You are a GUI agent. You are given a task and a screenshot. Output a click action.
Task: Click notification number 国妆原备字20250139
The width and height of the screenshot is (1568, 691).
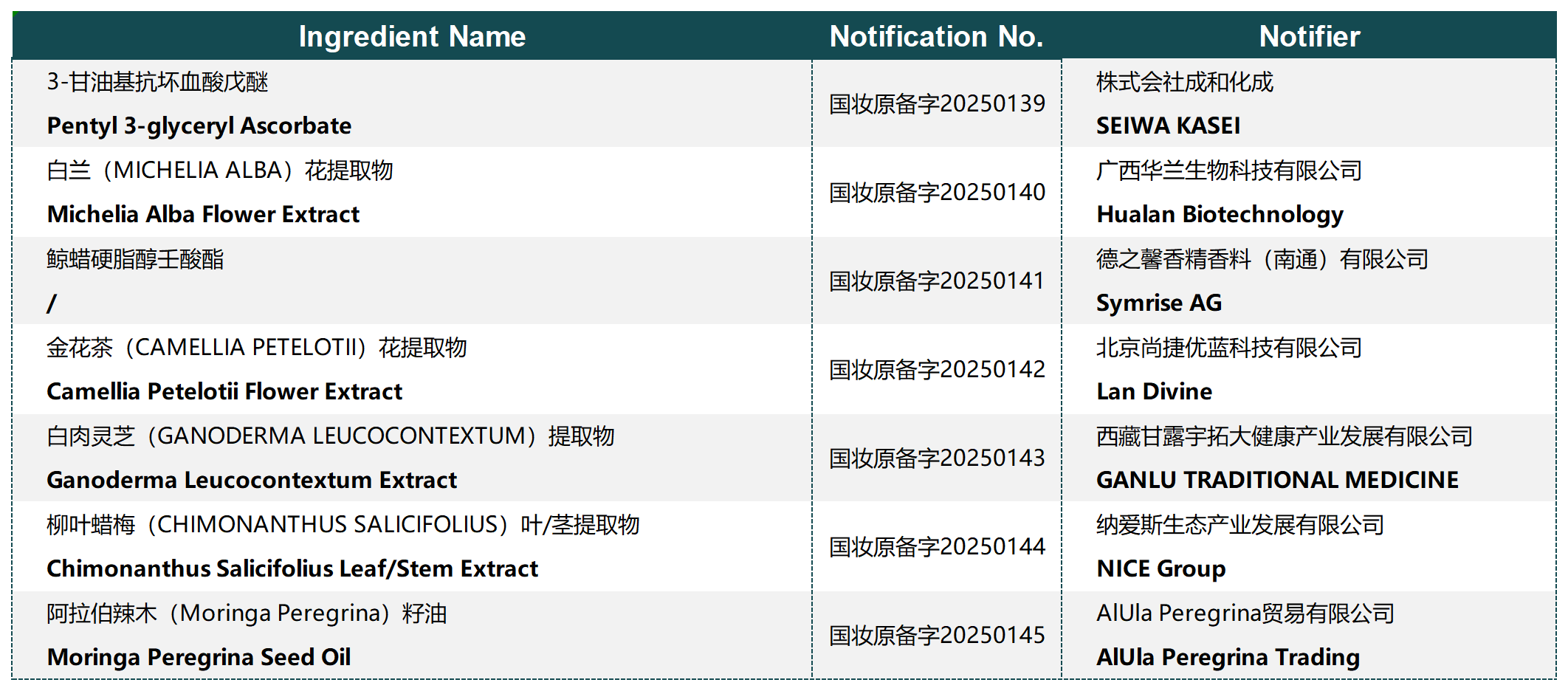(x=936, y=103)
